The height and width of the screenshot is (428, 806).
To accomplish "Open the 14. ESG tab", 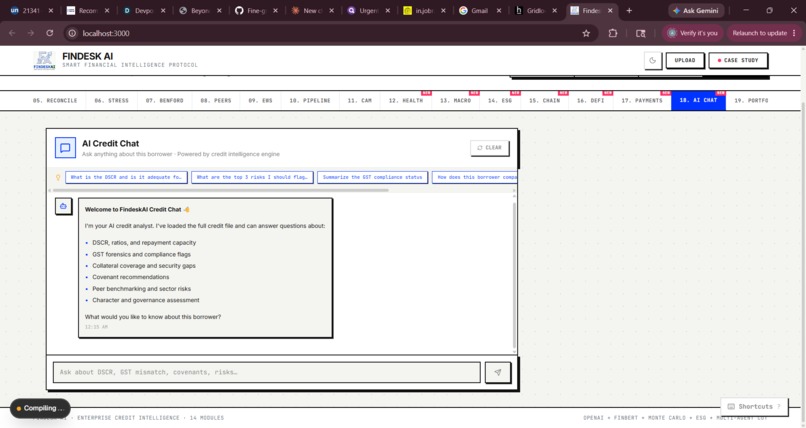I will (x=500, y=101).
